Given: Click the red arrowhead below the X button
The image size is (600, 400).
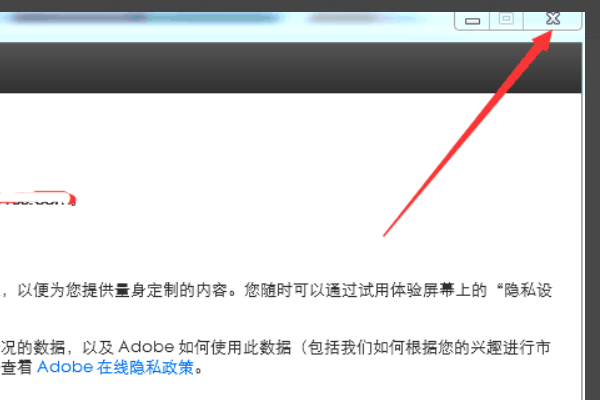Looking at the screenshot, I should coord(542,40).
